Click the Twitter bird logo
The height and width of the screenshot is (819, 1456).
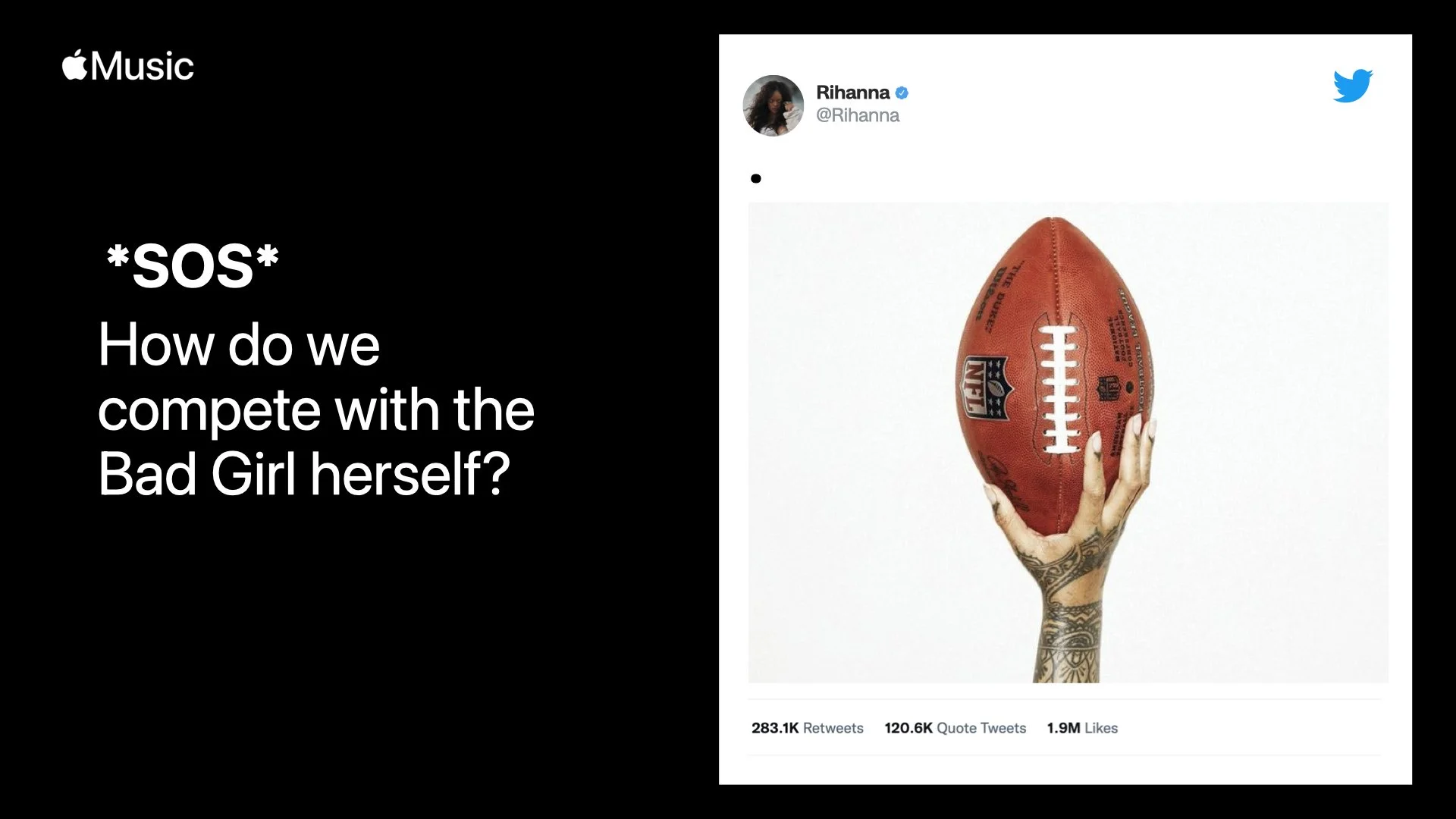tap(1353, 86)
